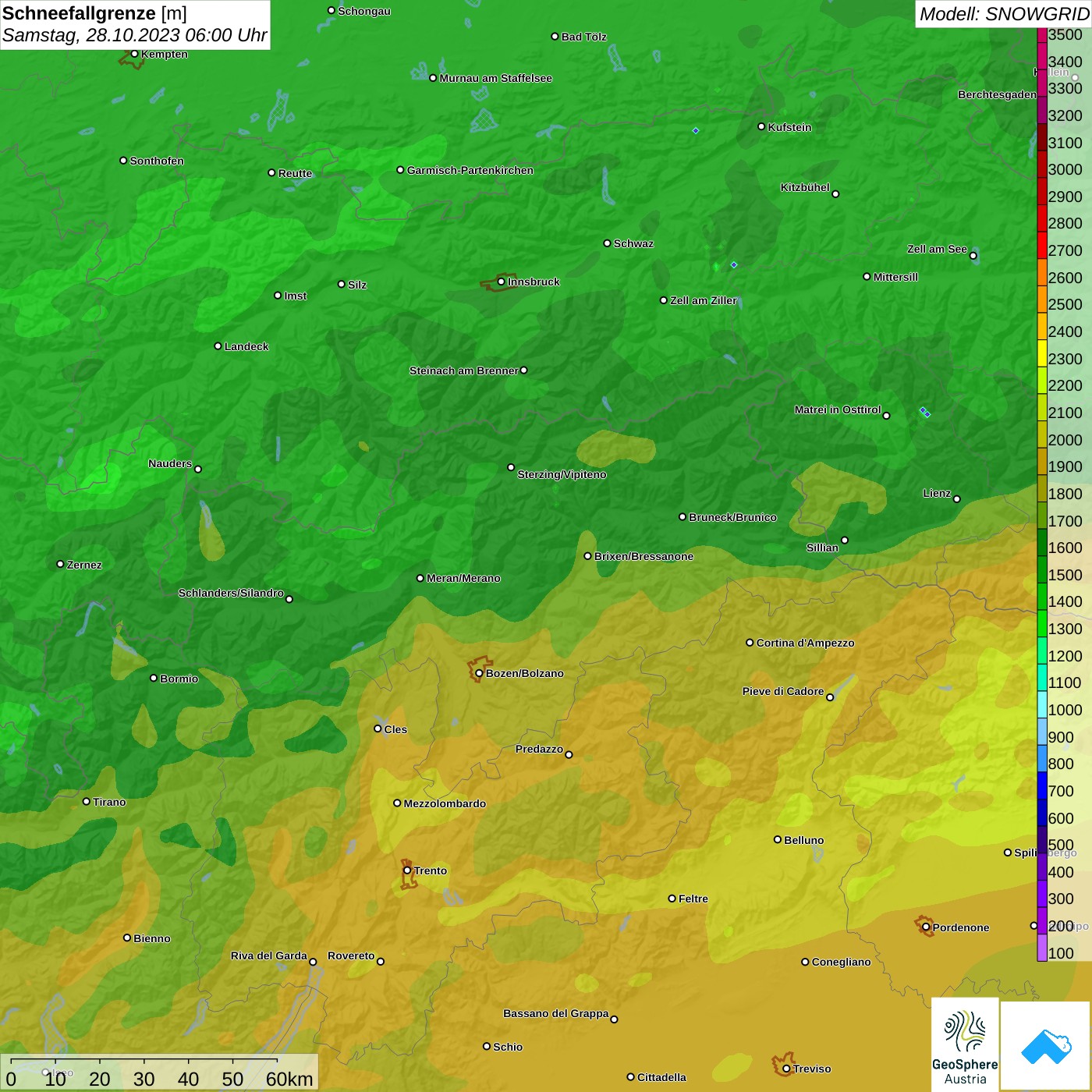The image size is (1092, 1092).
Task: Select the orange 2500 legend swatch
Action: pyautogui.click(x=1042, y=300)
